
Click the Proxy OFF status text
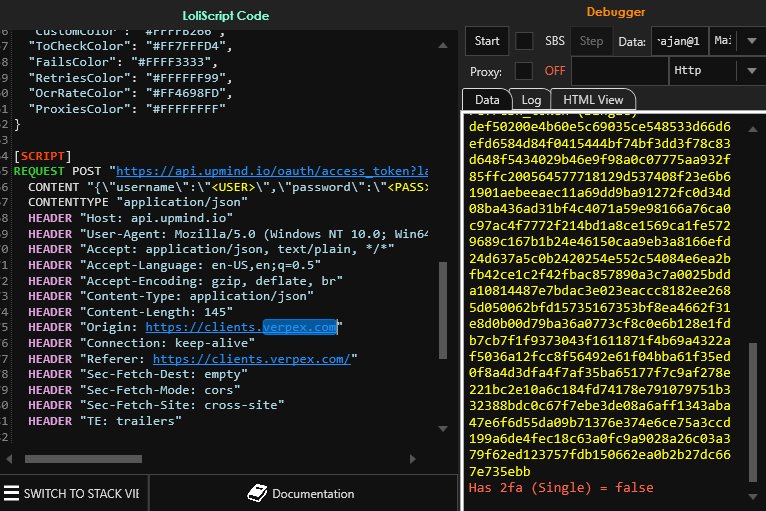[x=555, y=71]
